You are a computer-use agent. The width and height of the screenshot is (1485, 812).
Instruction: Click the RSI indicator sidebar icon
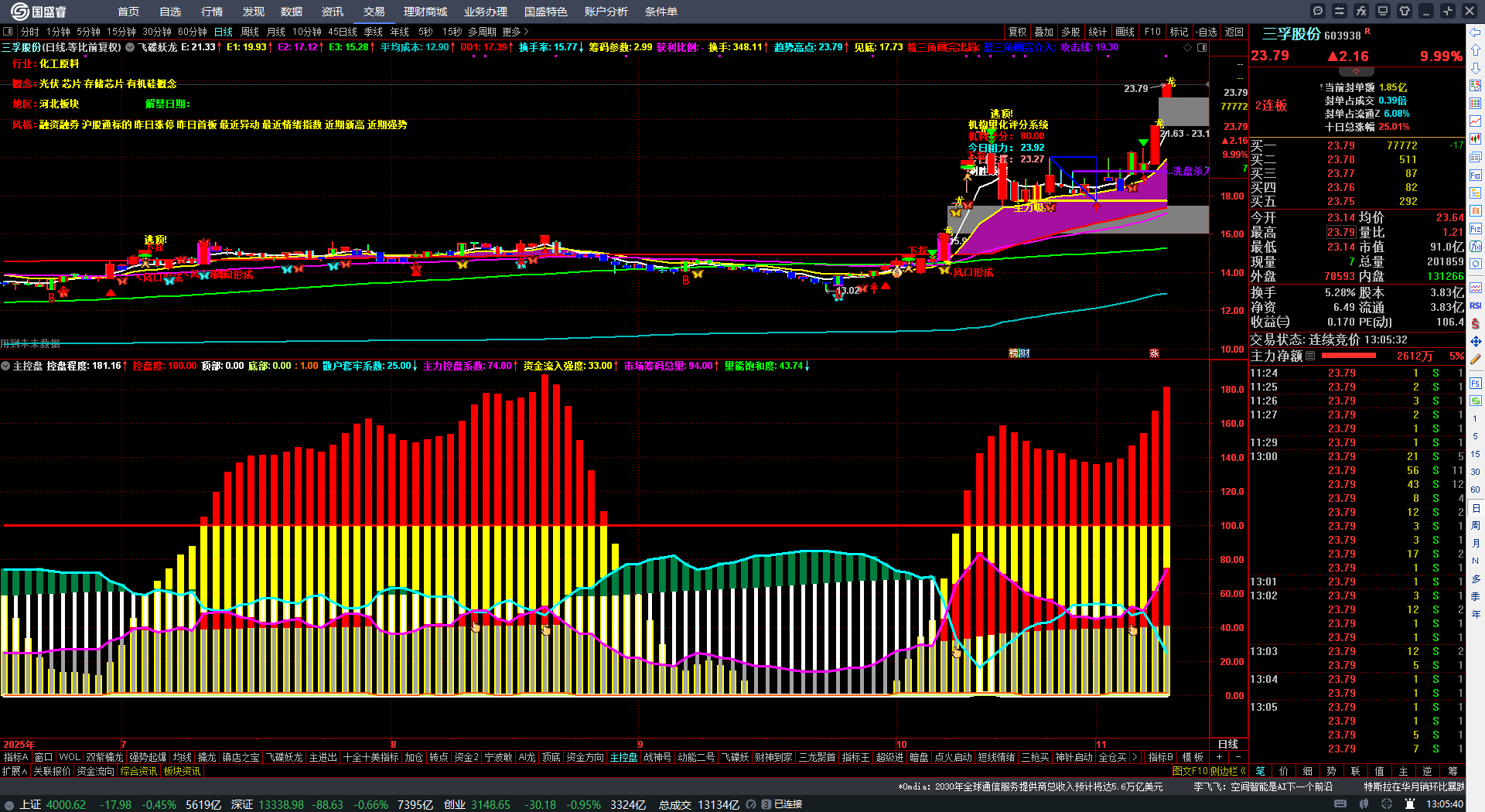coord(1476,305)
